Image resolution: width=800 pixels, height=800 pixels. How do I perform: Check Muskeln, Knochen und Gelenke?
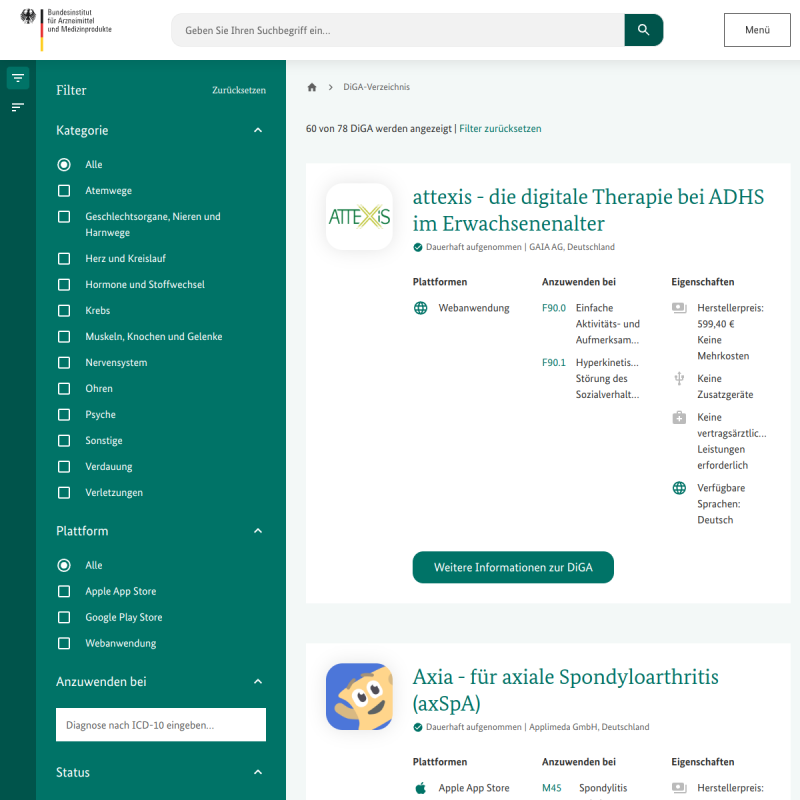[64, 337]
